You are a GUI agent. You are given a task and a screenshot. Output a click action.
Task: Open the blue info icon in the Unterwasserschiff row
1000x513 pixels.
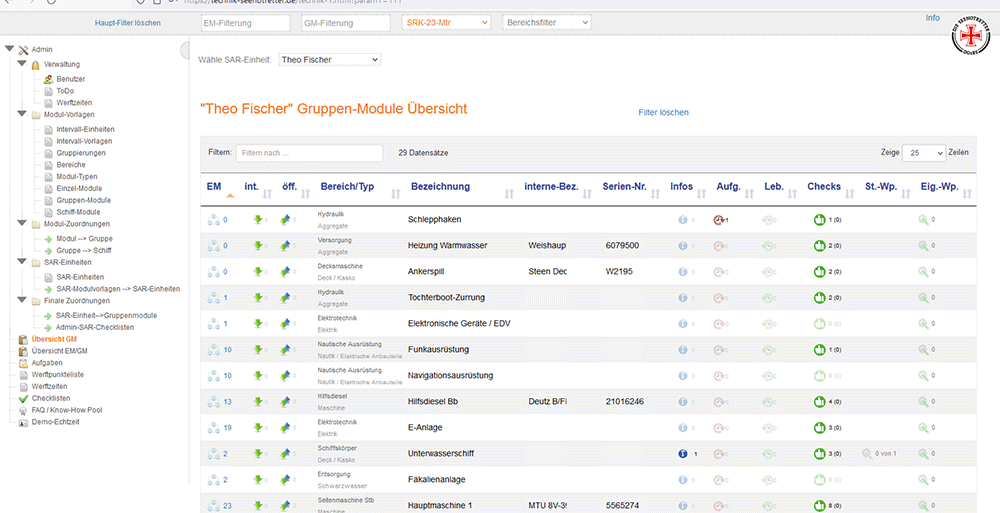[682, 454]
